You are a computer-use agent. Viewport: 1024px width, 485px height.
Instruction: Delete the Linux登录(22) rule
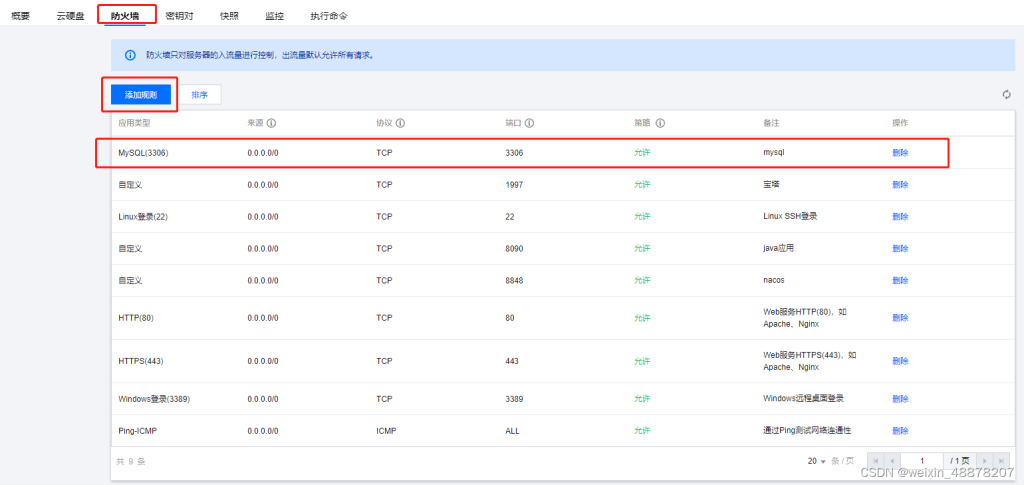point(901,217)
